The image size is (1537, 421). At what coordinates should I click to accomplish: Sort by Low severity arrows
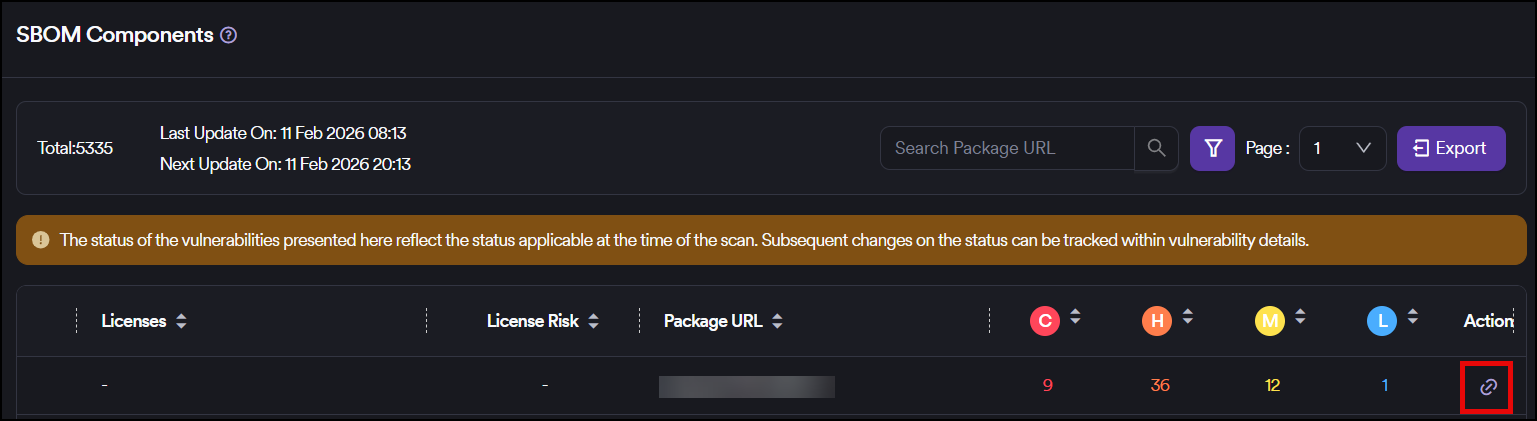pos(1412,317)
